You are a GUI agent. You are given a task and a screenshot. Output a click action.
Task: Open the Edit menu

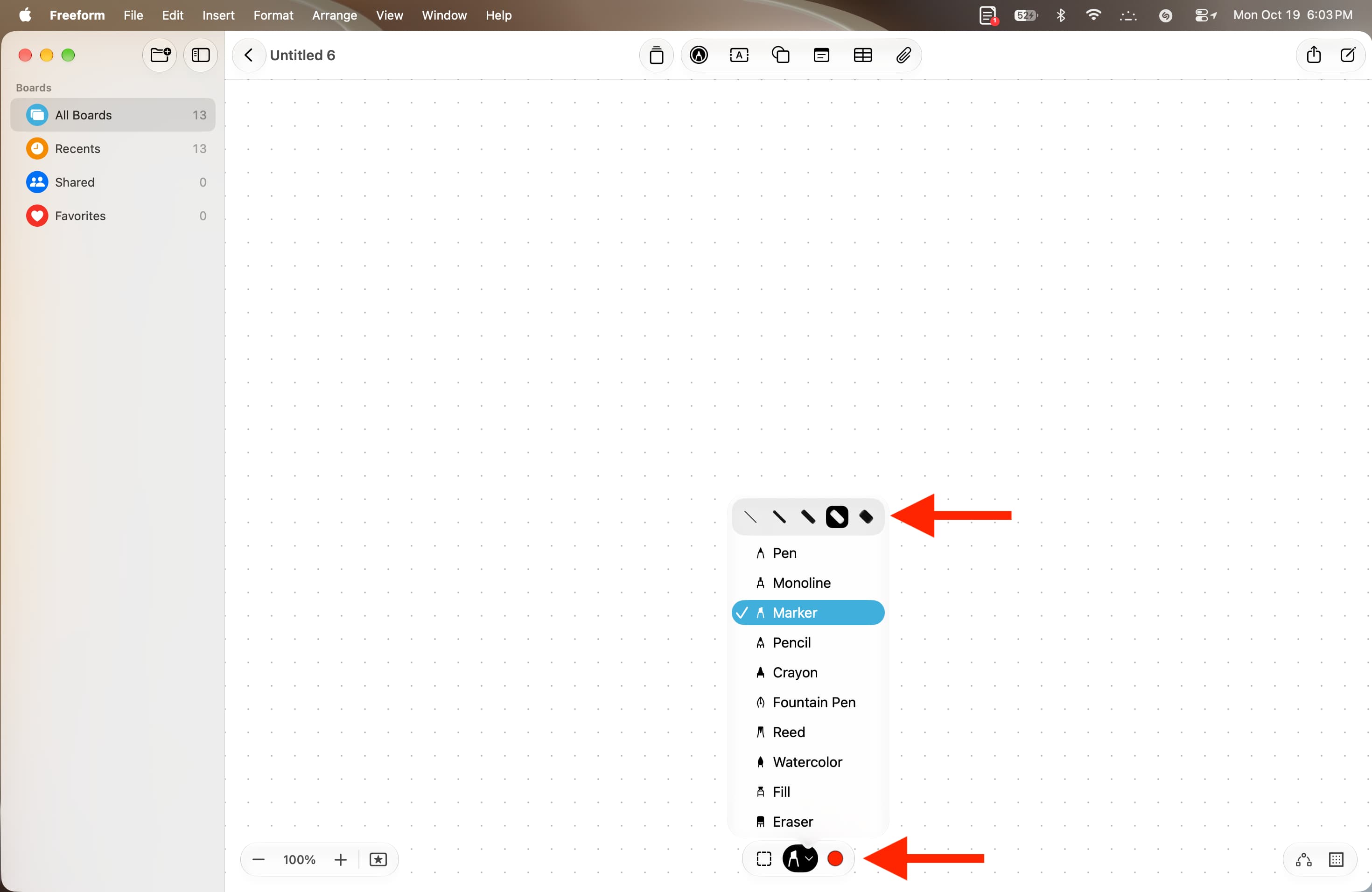coord(172,15)
